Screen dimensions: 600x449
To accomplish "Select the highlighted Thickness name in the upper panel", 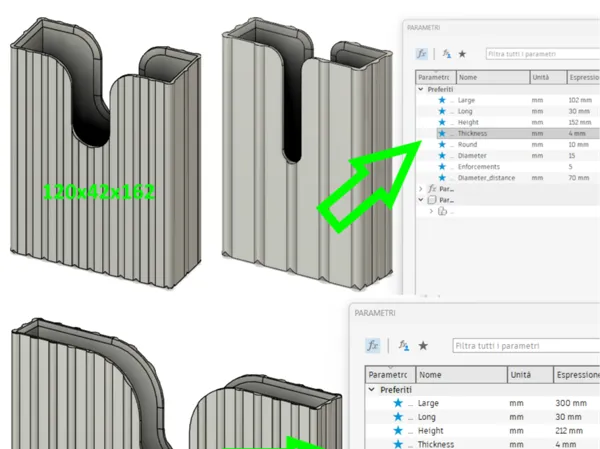I will coord(472,133).
